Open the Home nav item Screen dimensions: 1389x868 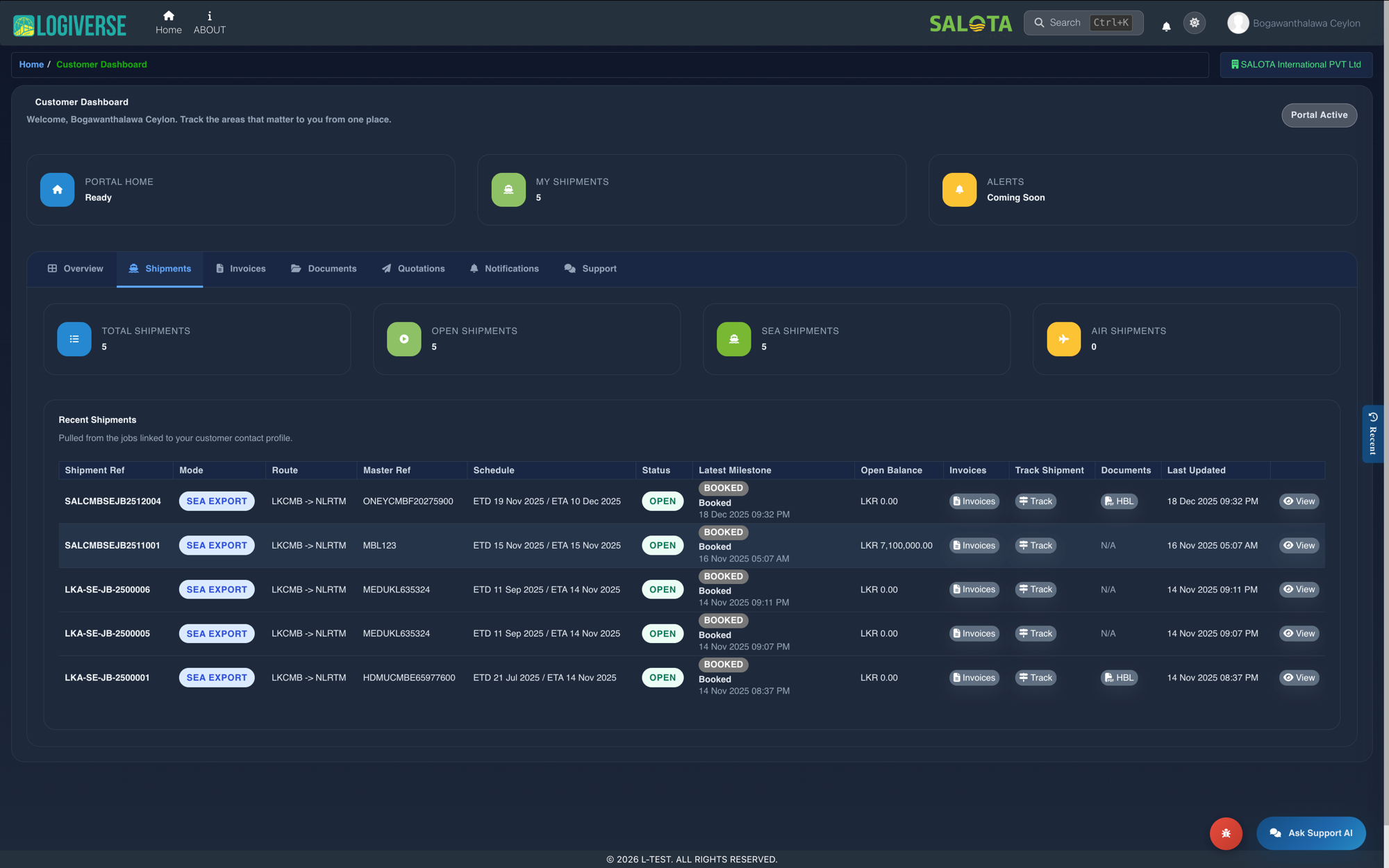coord(168,22)
